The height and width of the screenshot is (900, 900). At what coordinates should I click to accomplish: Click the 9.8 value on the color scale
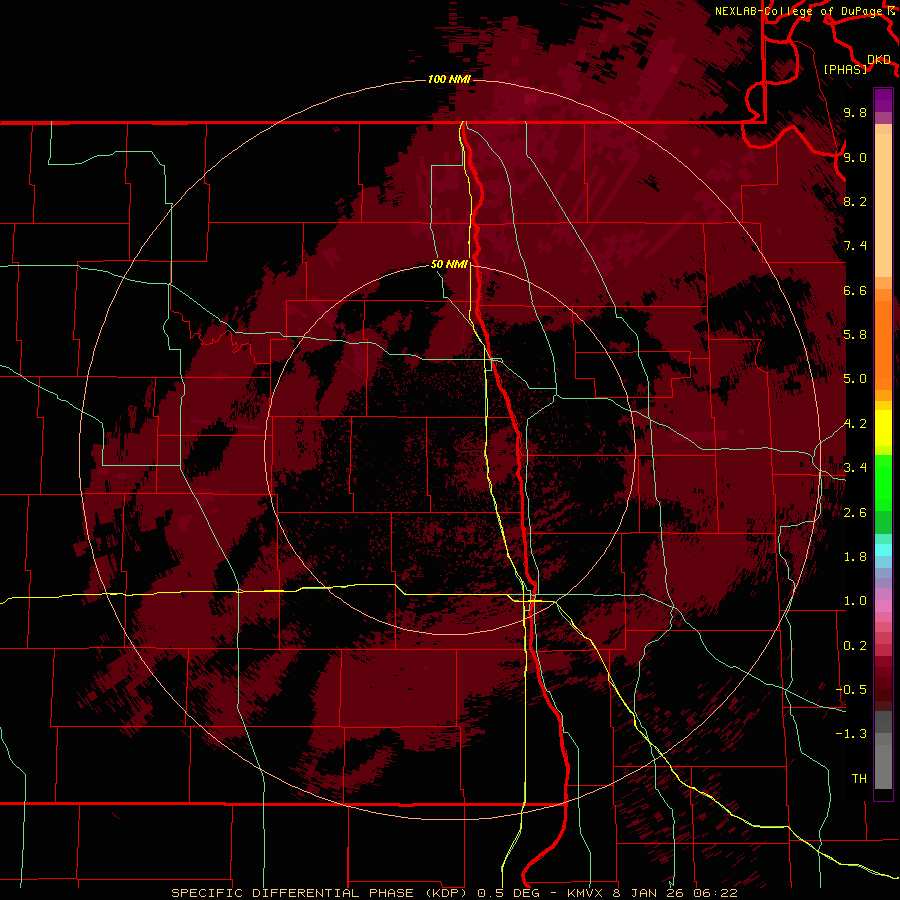pos(855,113)
